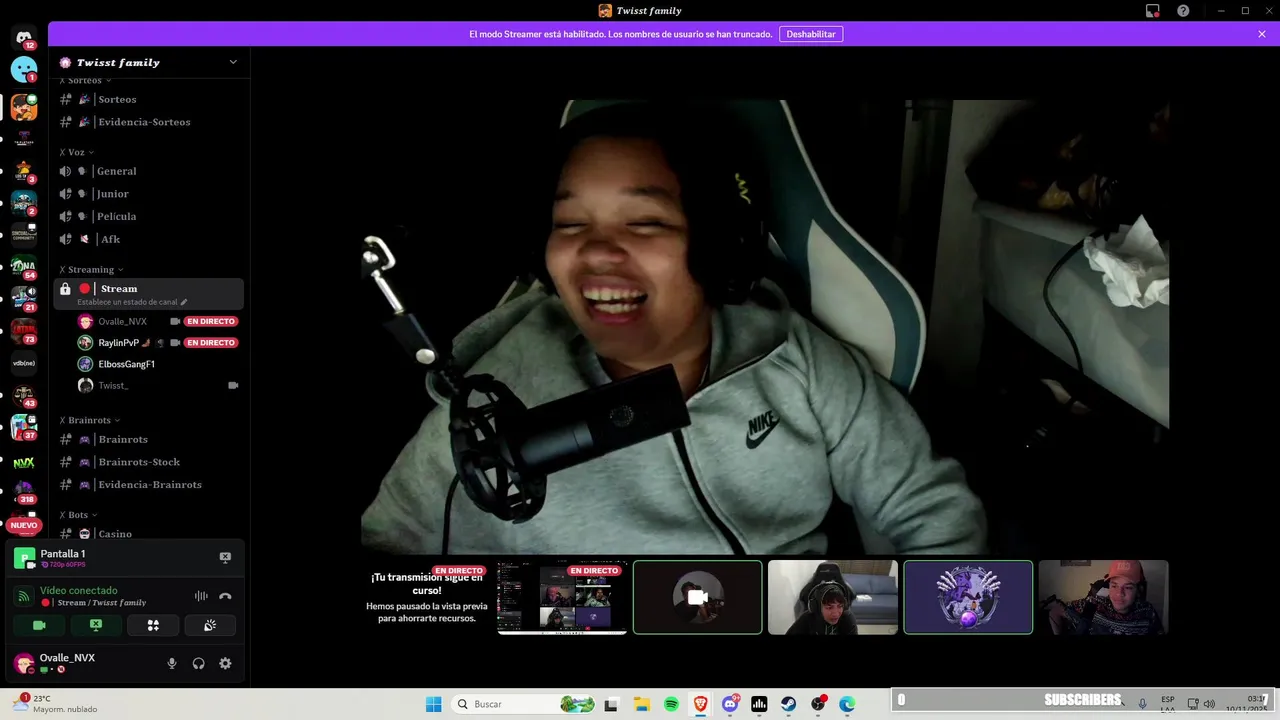The width and height of the screenshot is (1280, 720).
Task: Join the Junior voice channel
Action: point(148,194)
